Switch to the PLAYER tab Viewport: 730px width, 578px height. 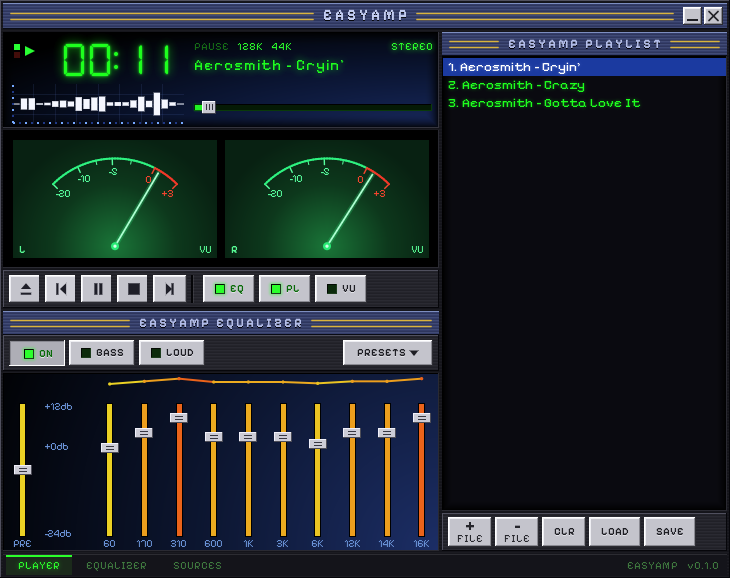click(x=39, y=565)
